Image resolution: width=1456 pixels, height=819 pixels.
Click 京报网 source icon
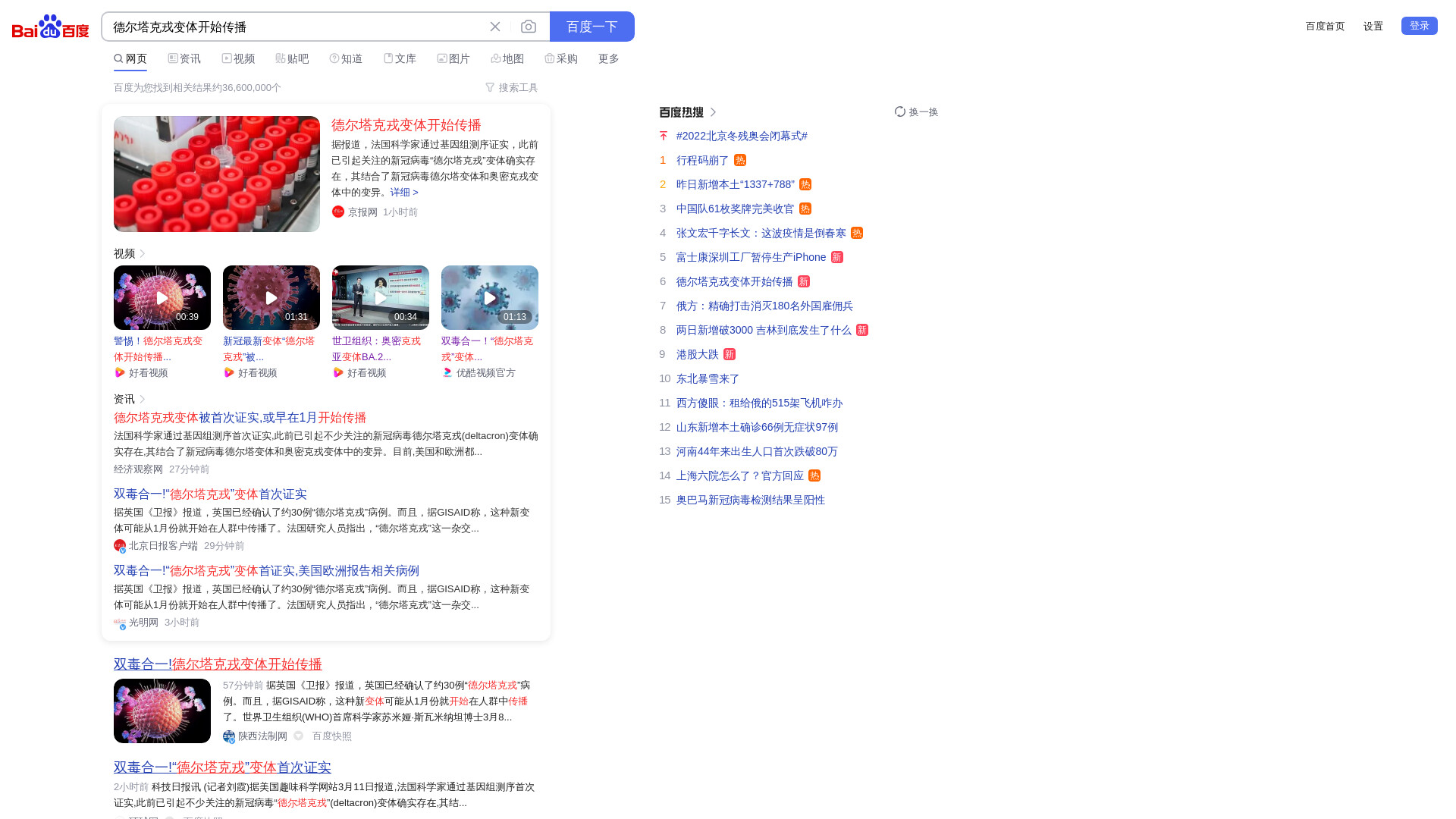tap(338, 212)
